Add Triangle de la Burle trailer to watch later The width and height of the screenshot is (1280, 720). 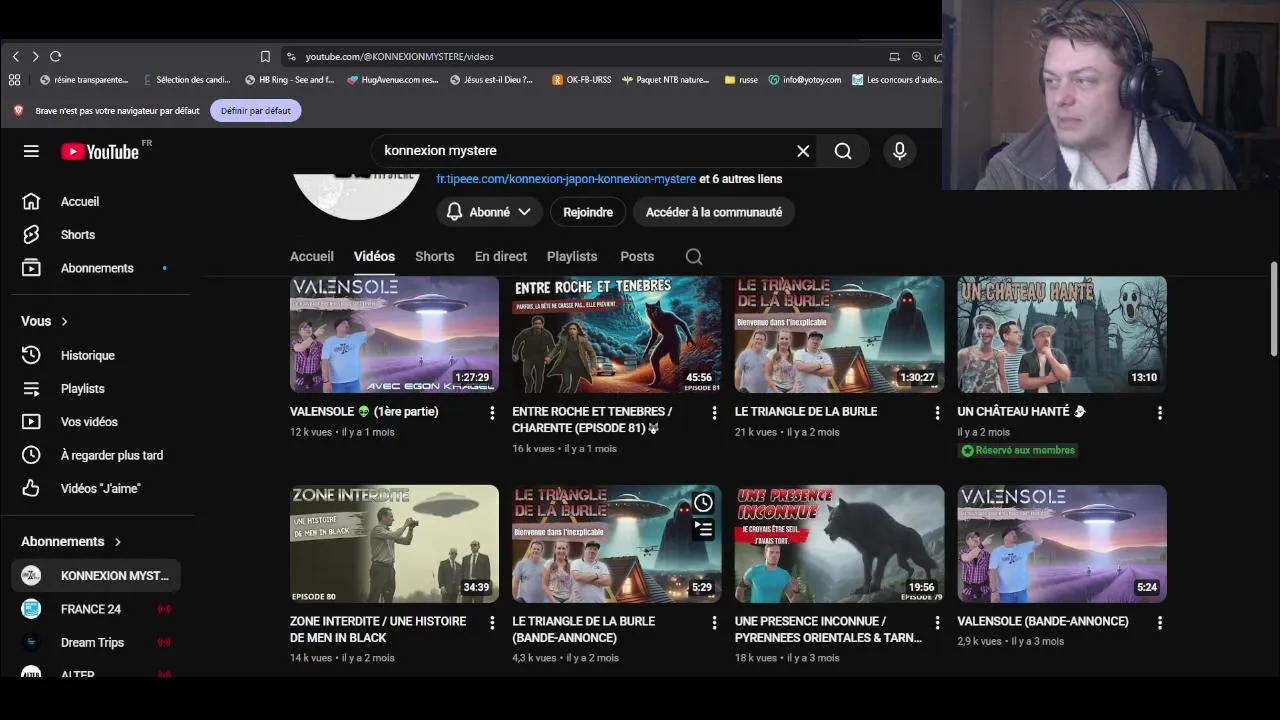point(704,503)
